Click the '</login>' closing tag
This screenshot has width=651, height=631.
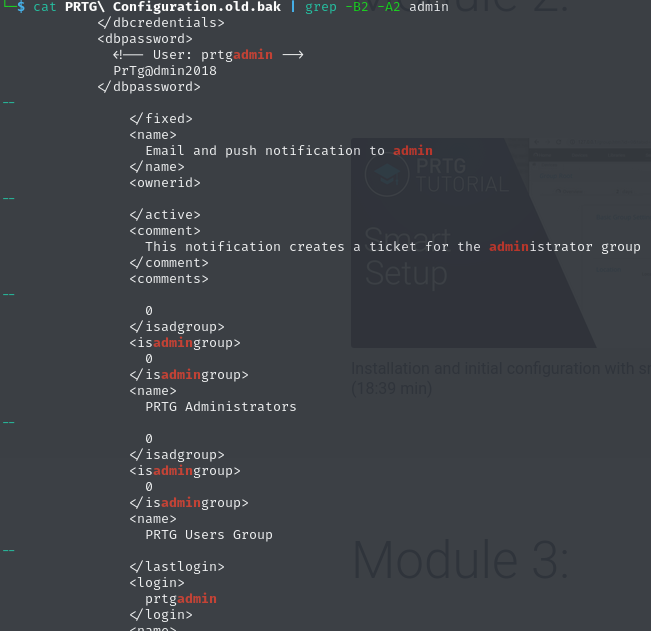[161, 615]
